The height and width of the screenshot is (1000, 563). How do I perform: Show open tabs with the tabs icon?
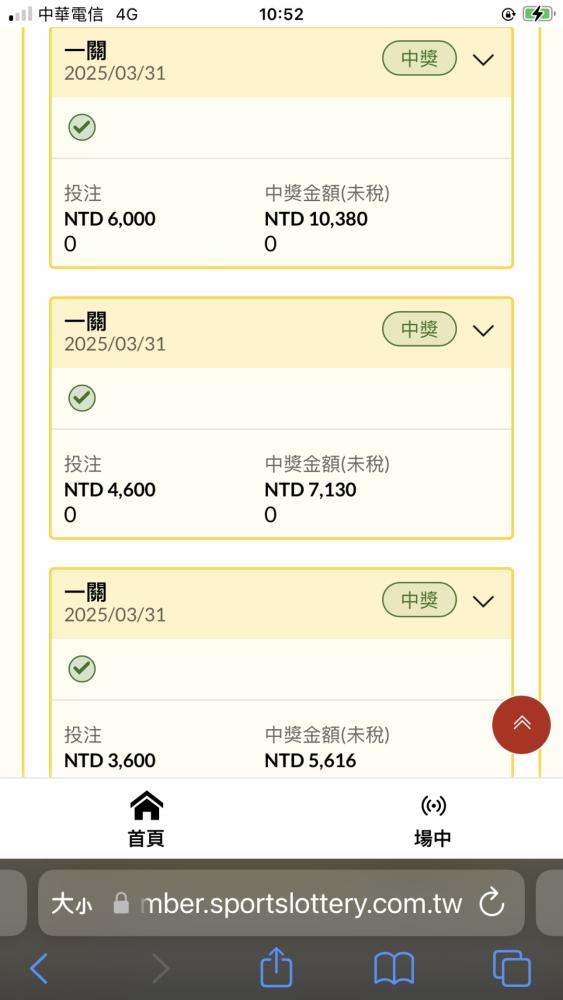click(511, 969)
